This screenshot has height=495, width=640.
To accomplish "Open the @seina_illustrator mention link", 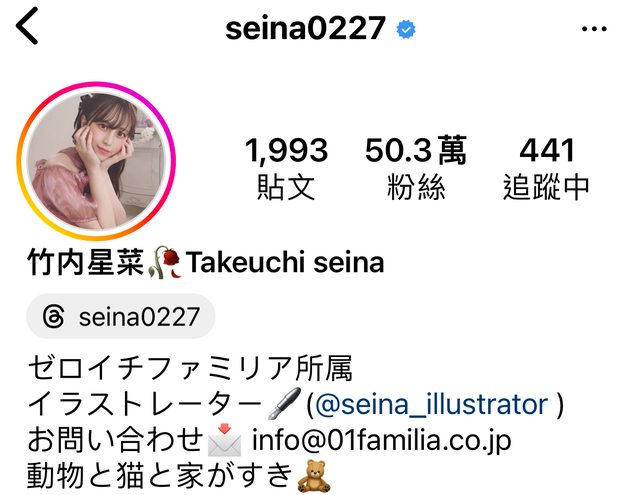I will click(431, 404).
